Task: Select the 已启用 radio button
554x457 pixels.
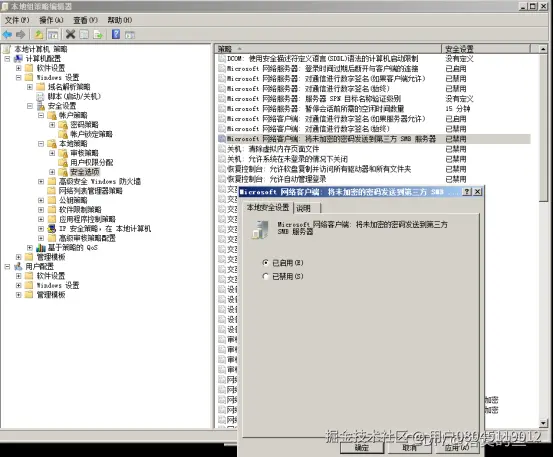Action: [266, 263]
